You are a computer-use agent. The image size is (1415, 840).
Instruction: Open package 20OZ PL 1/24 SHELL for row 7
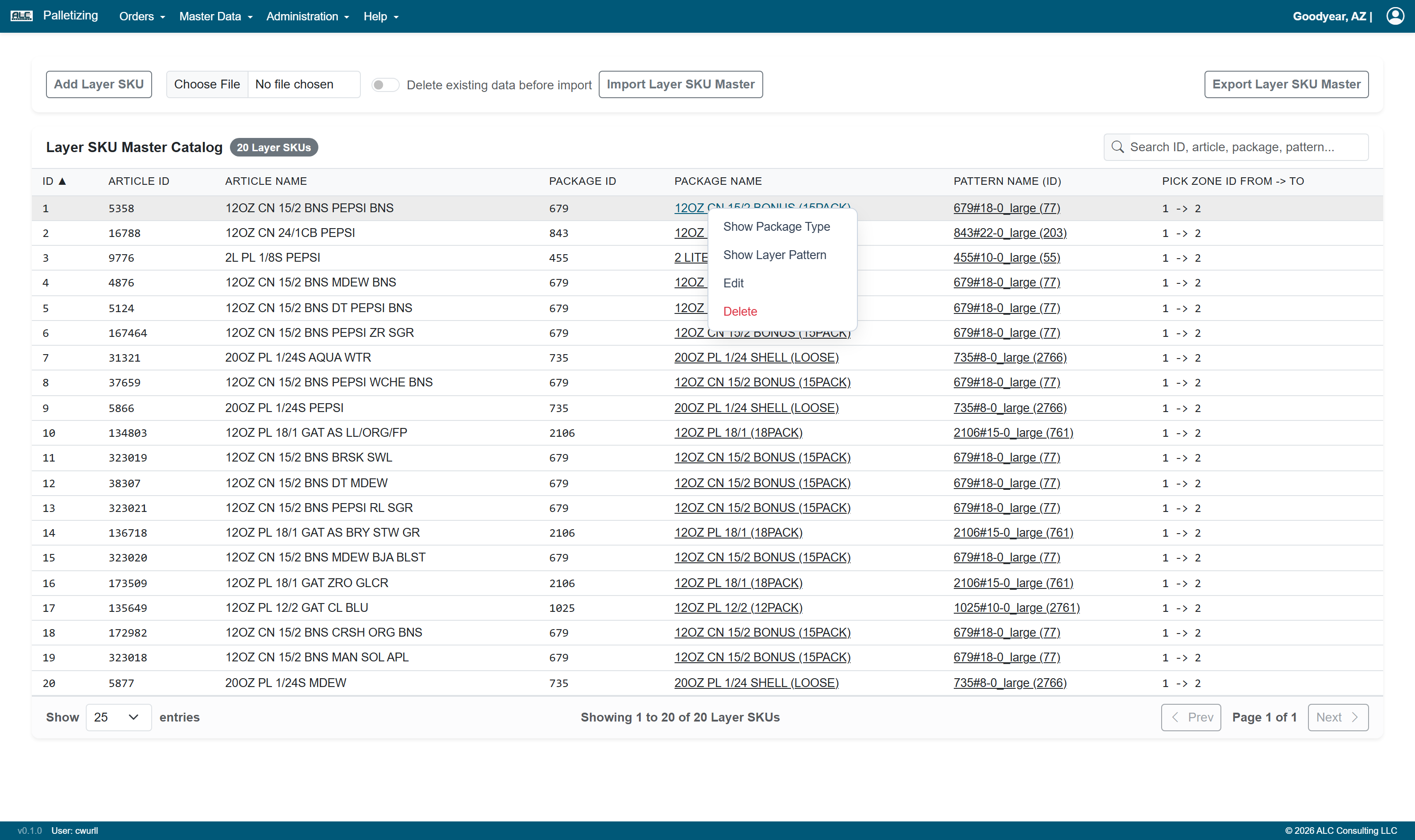tap(756, 358)
